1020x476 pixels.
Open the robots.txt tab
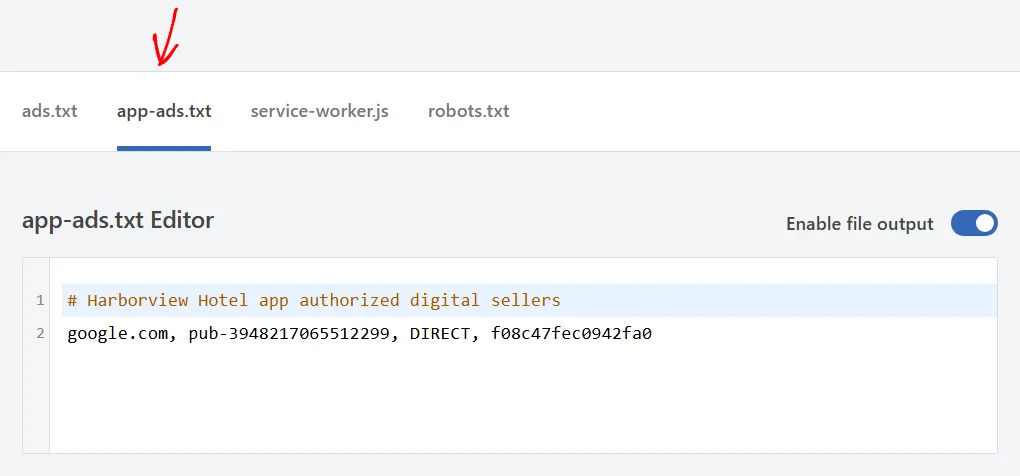(468, 111)
